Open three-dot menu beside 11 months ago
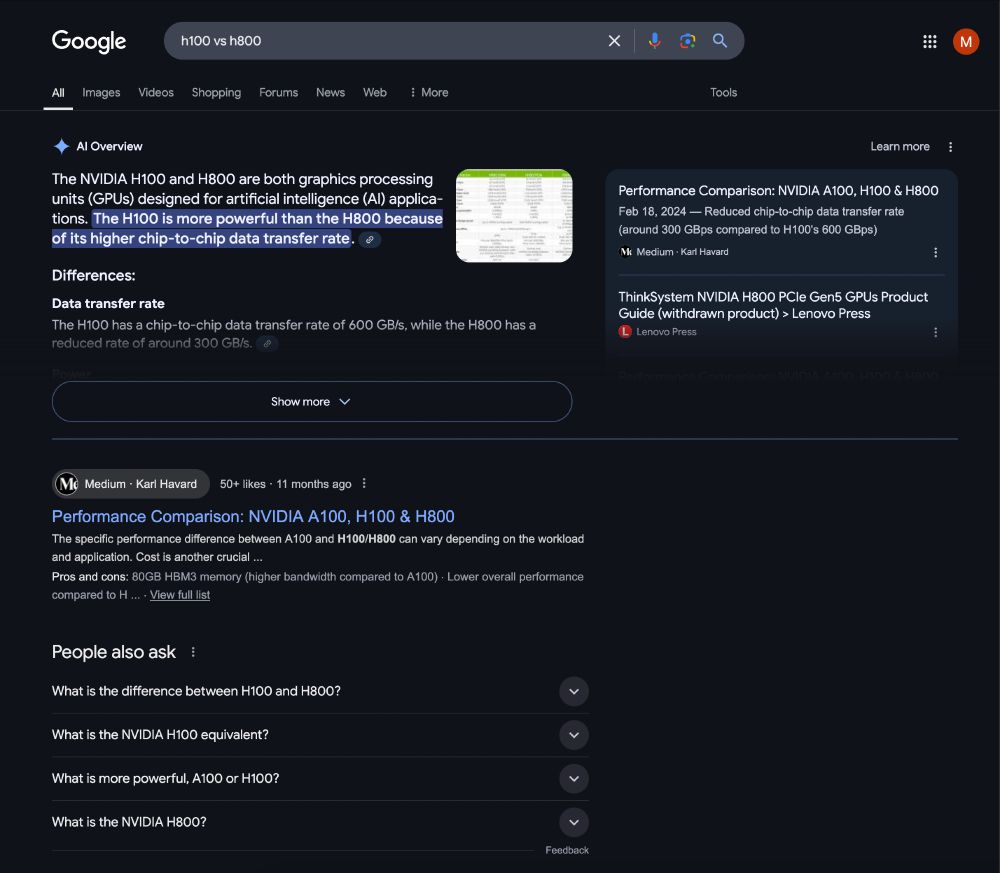This screenshot has height=873, width=1000. tap(364, 483)
